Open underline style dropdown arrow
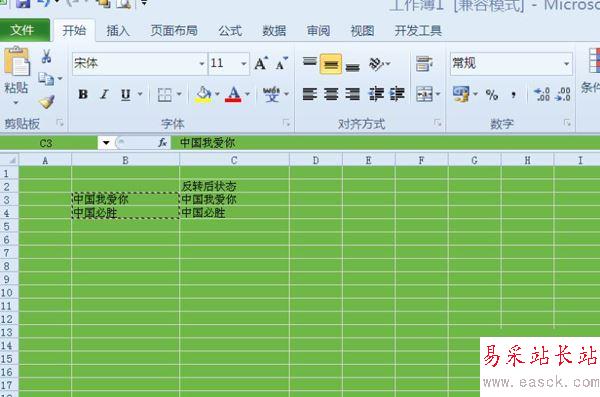 [x=140, y=94]
